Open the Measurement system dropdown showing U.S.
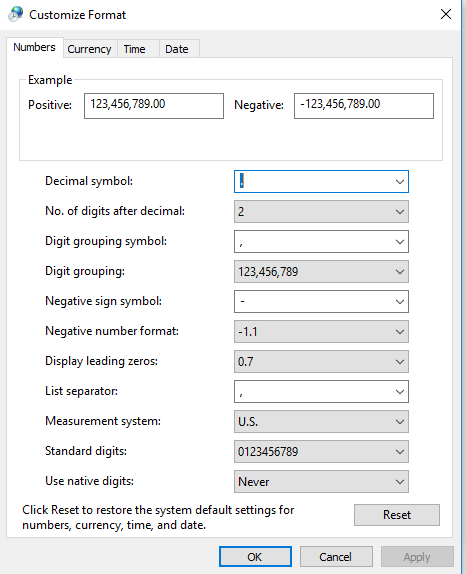Screen dimensions: 466x574 321,422
